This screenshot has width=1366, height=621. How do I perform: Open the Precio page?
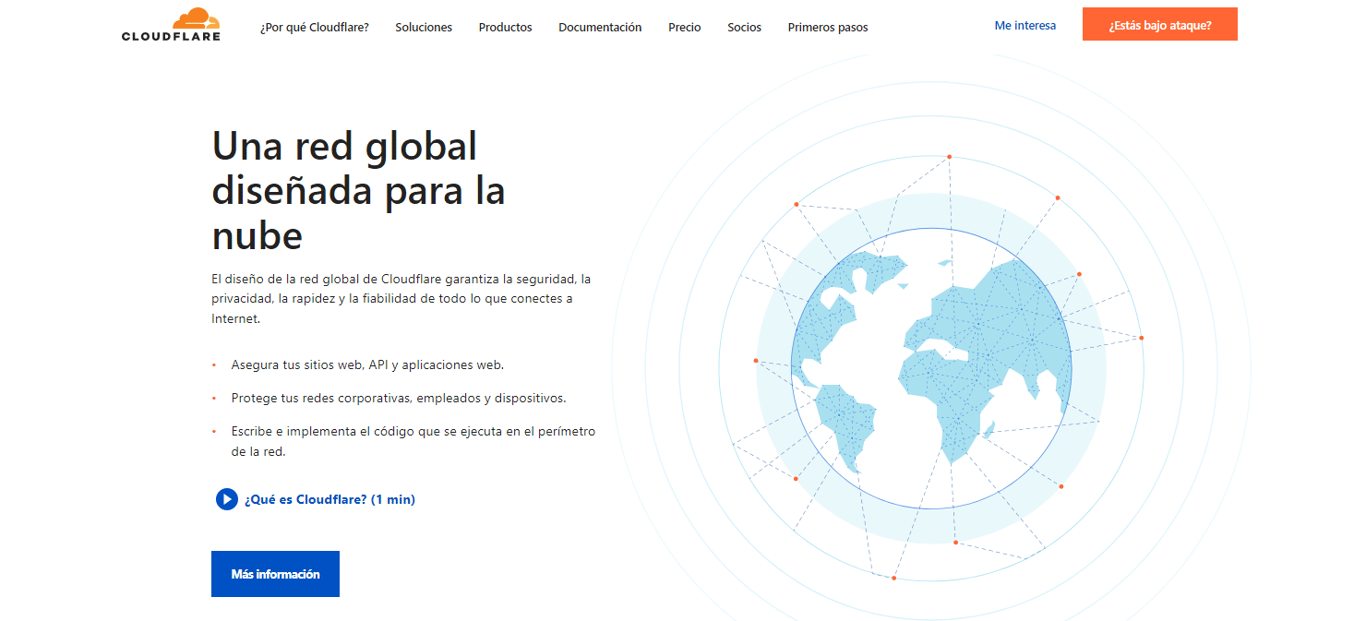[x=684, y=27]
